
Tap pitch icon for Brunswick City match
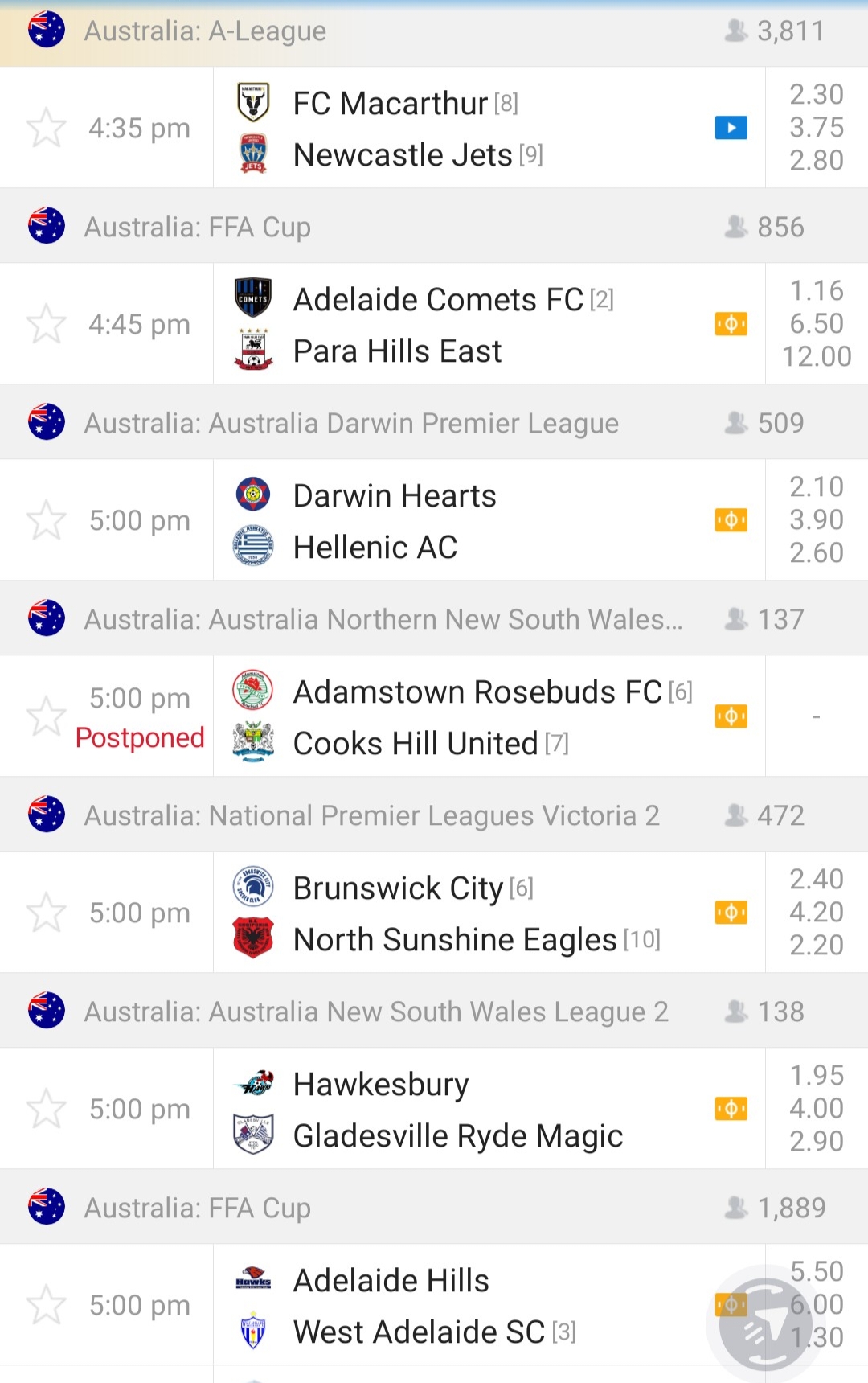(x=731, y=913)
